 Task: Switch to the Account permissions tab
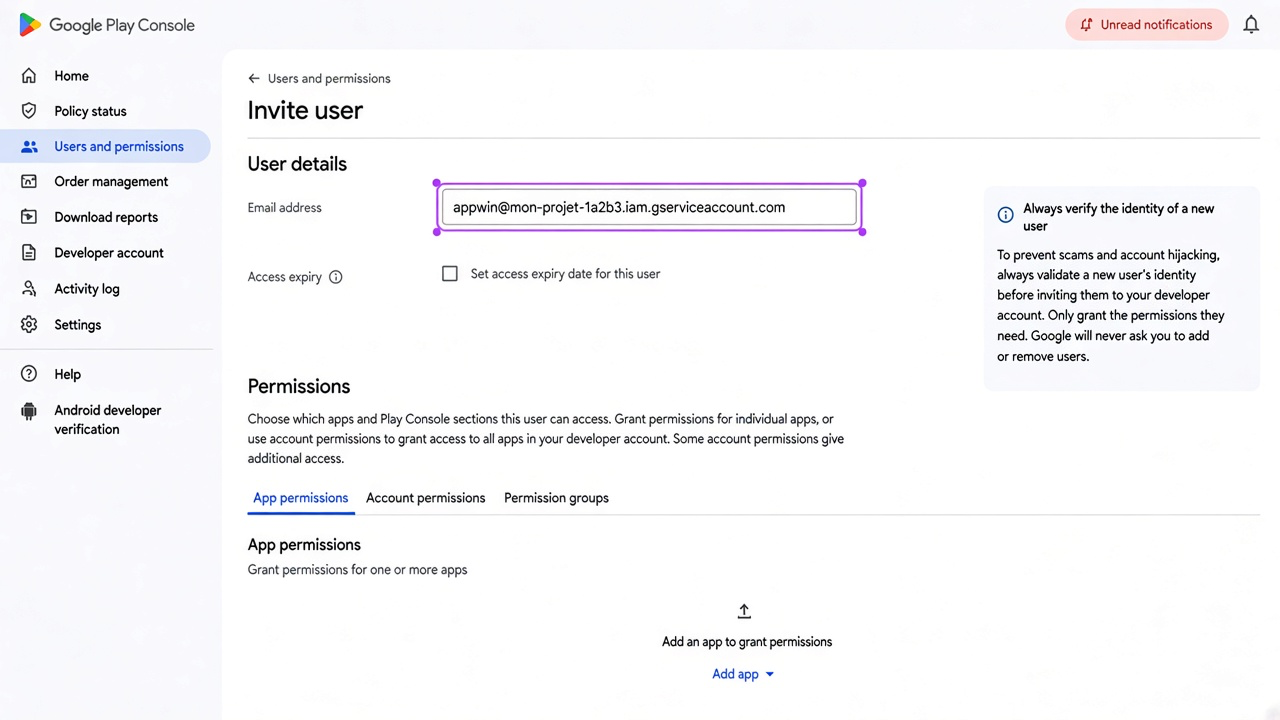tap(426, 498)
